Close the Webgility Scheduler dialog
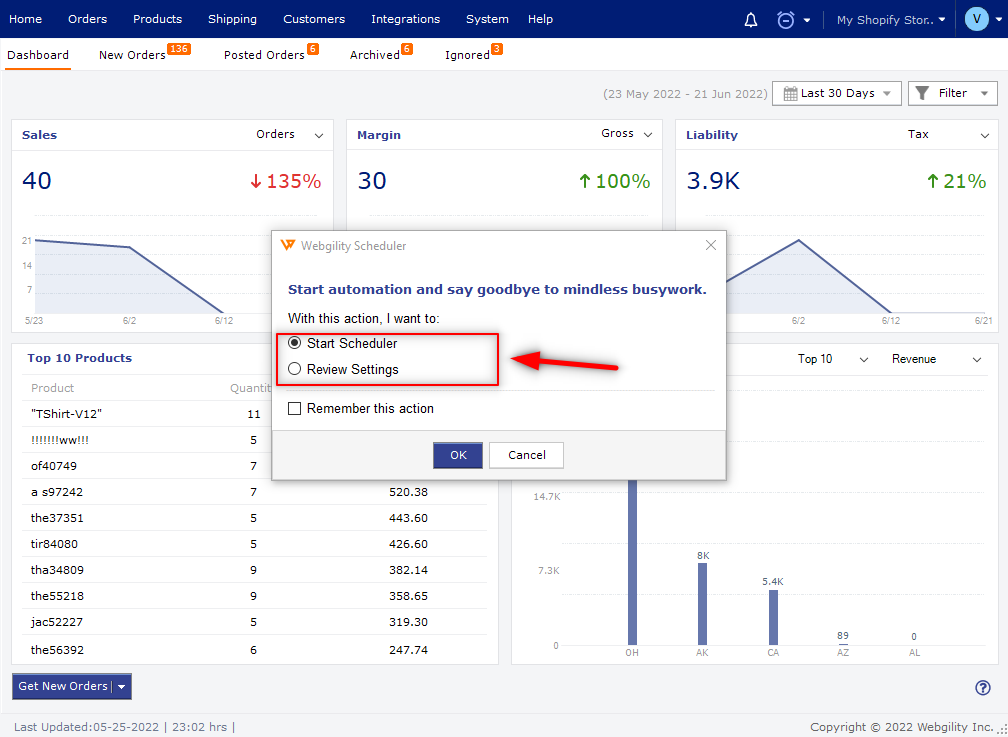 710,245
